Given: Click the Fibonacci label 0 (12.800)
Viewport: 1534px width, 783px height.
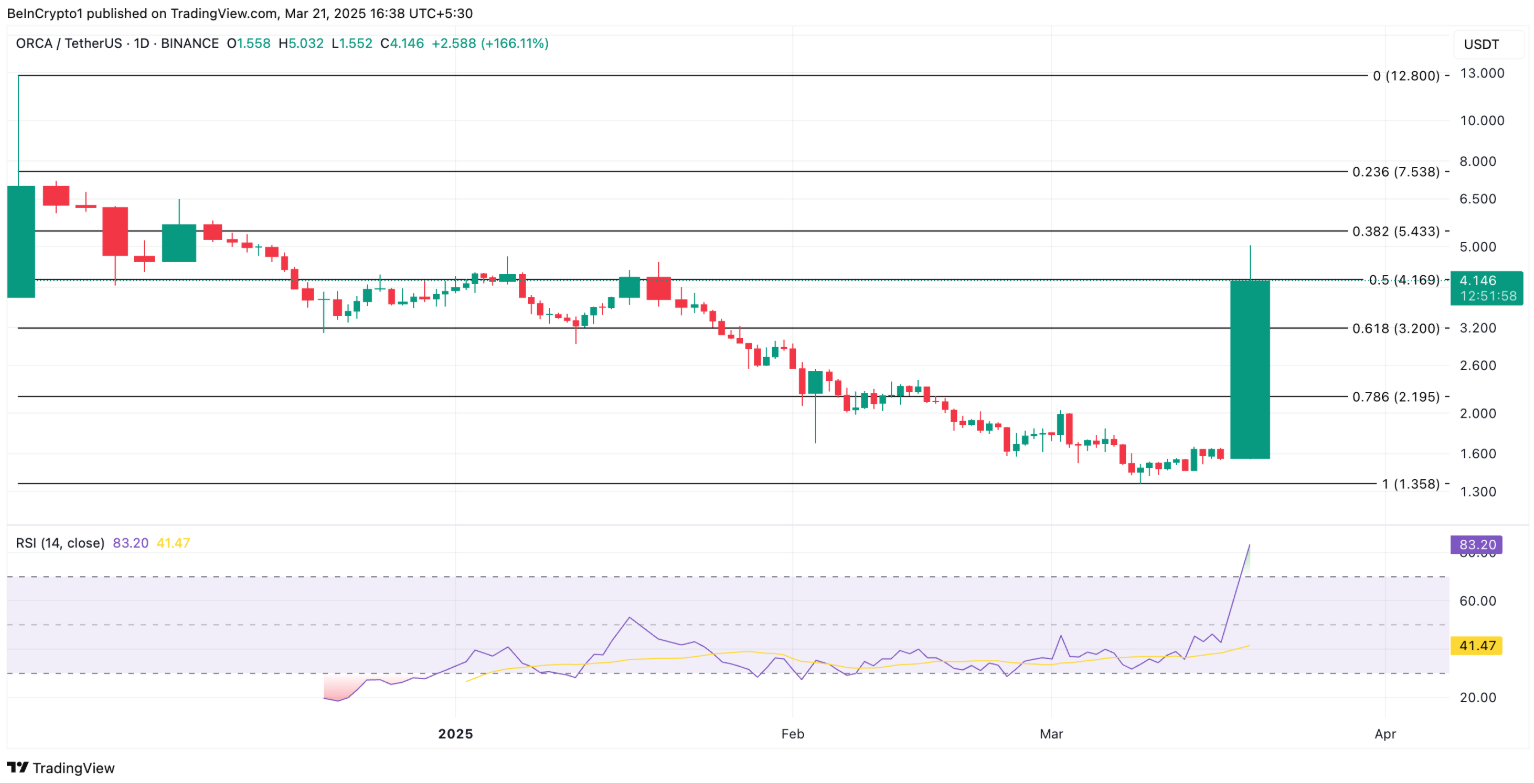Looking at the screenshot, I should pos(1406,76).
